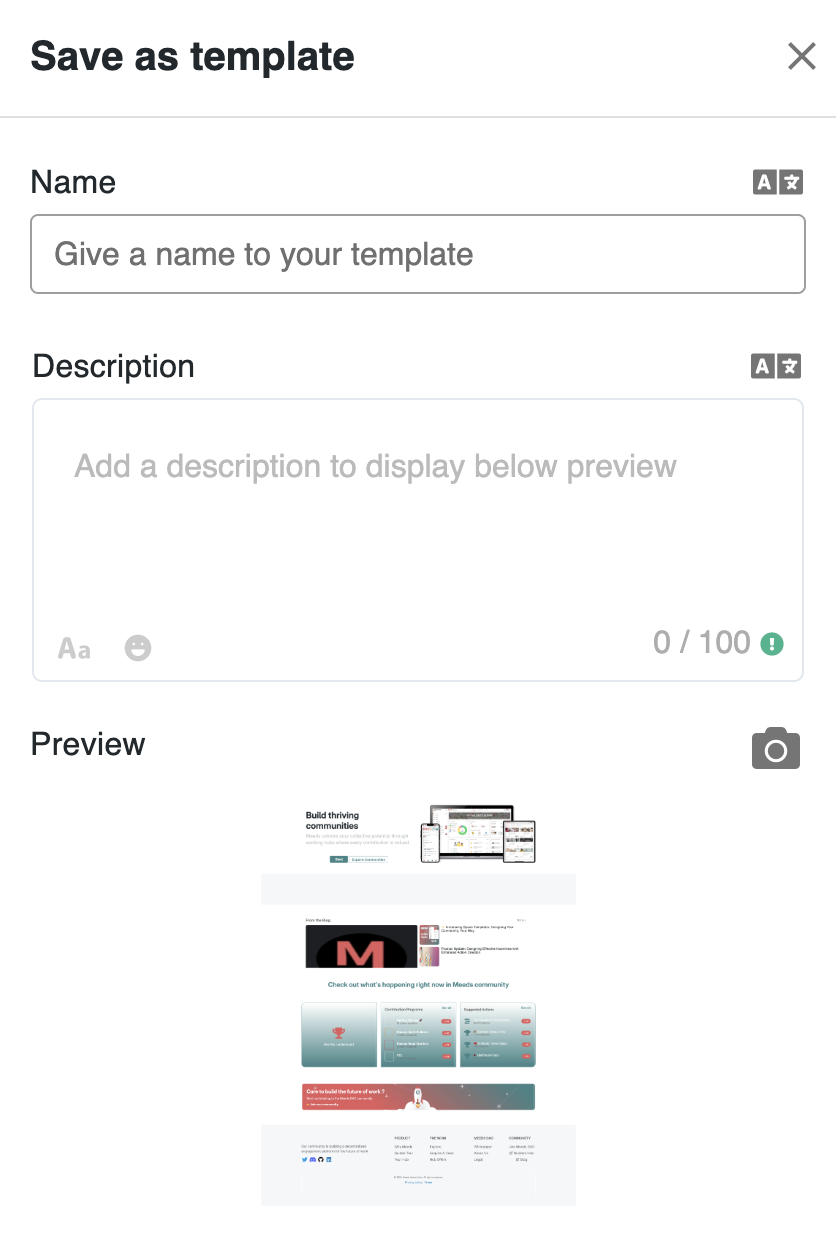The image size is (836, 1252).
Task: Click the Preview section label
Action: point(88,744)
